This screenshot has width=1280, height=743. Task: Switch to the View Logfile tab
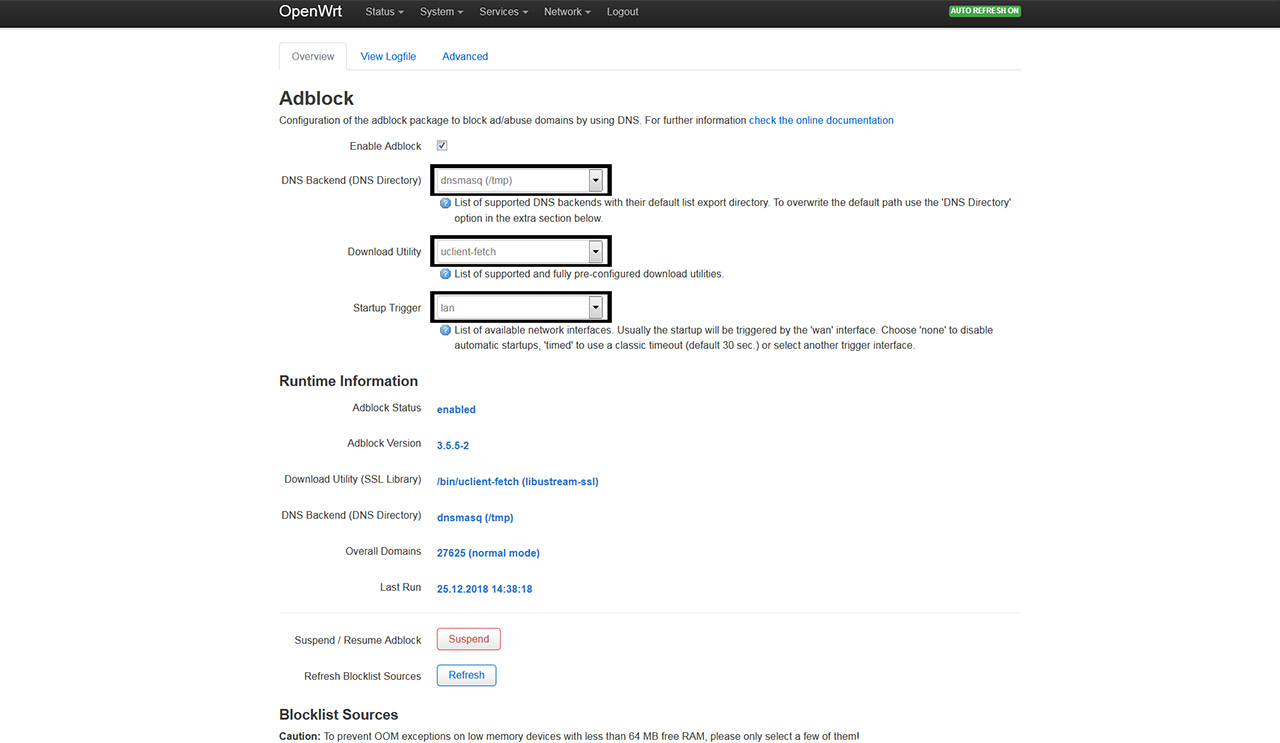point(388,56)
